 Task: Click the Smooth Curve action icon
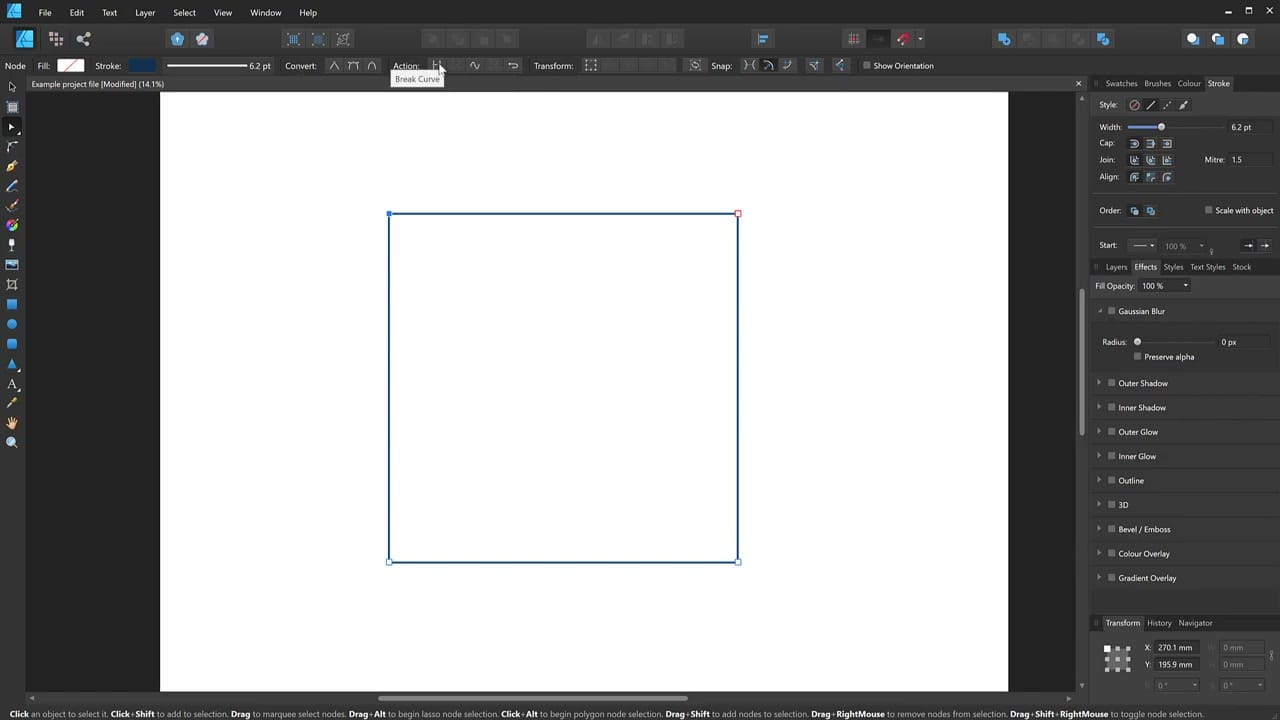coord(475,66)
